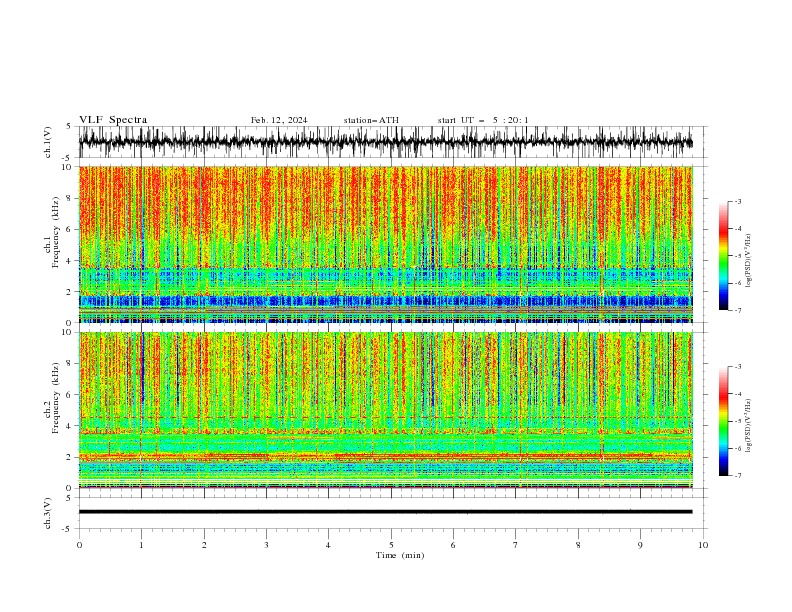Screen dimensions: 792x612
Task: Click the "Time (min)" axis label
Action: [x=400, y=555]
